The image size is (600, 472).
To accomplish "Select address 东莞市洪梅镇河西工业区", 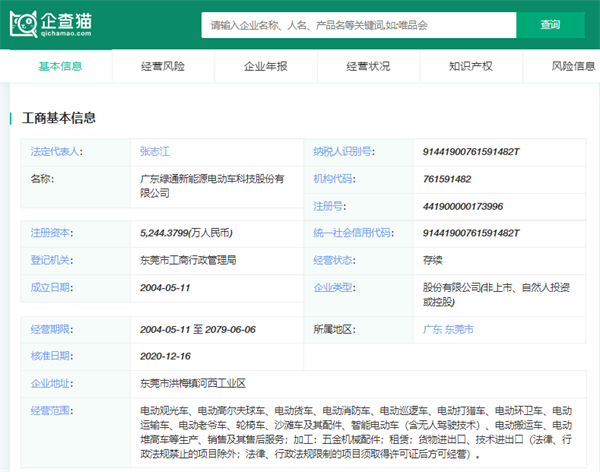I will click(x=193, y=384).
